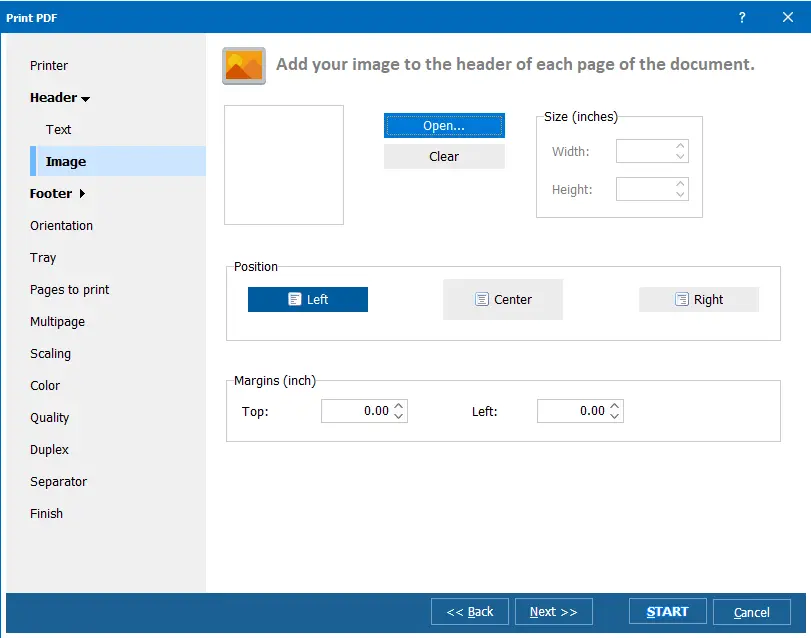Switch to Text header settings
The height and width of the screenshot is (638, 811).
coord(58,129)
